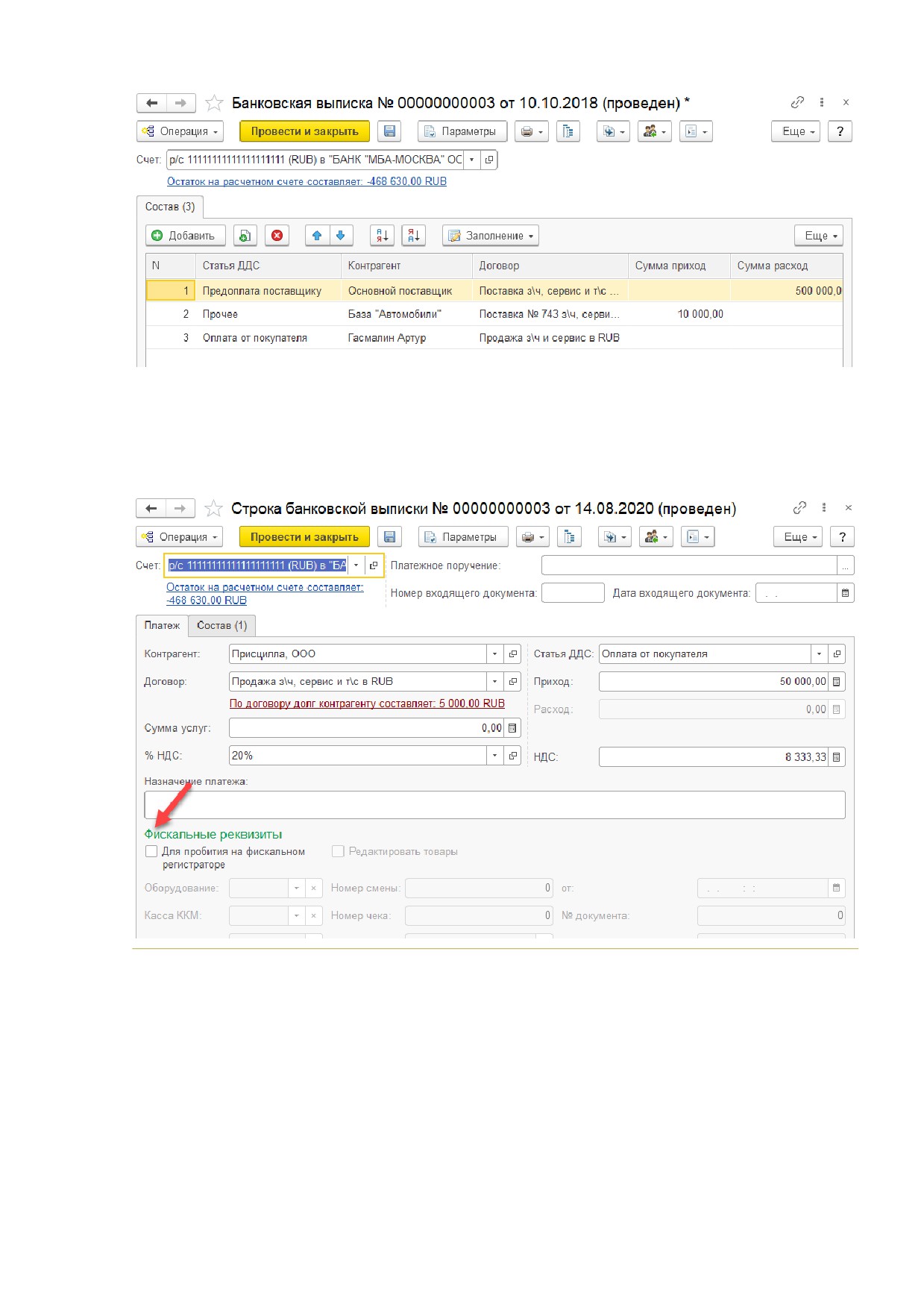Click Платежное поручение input field
Image resolution: width=924 pixels, height=1307 pixels.
(689, 565)
